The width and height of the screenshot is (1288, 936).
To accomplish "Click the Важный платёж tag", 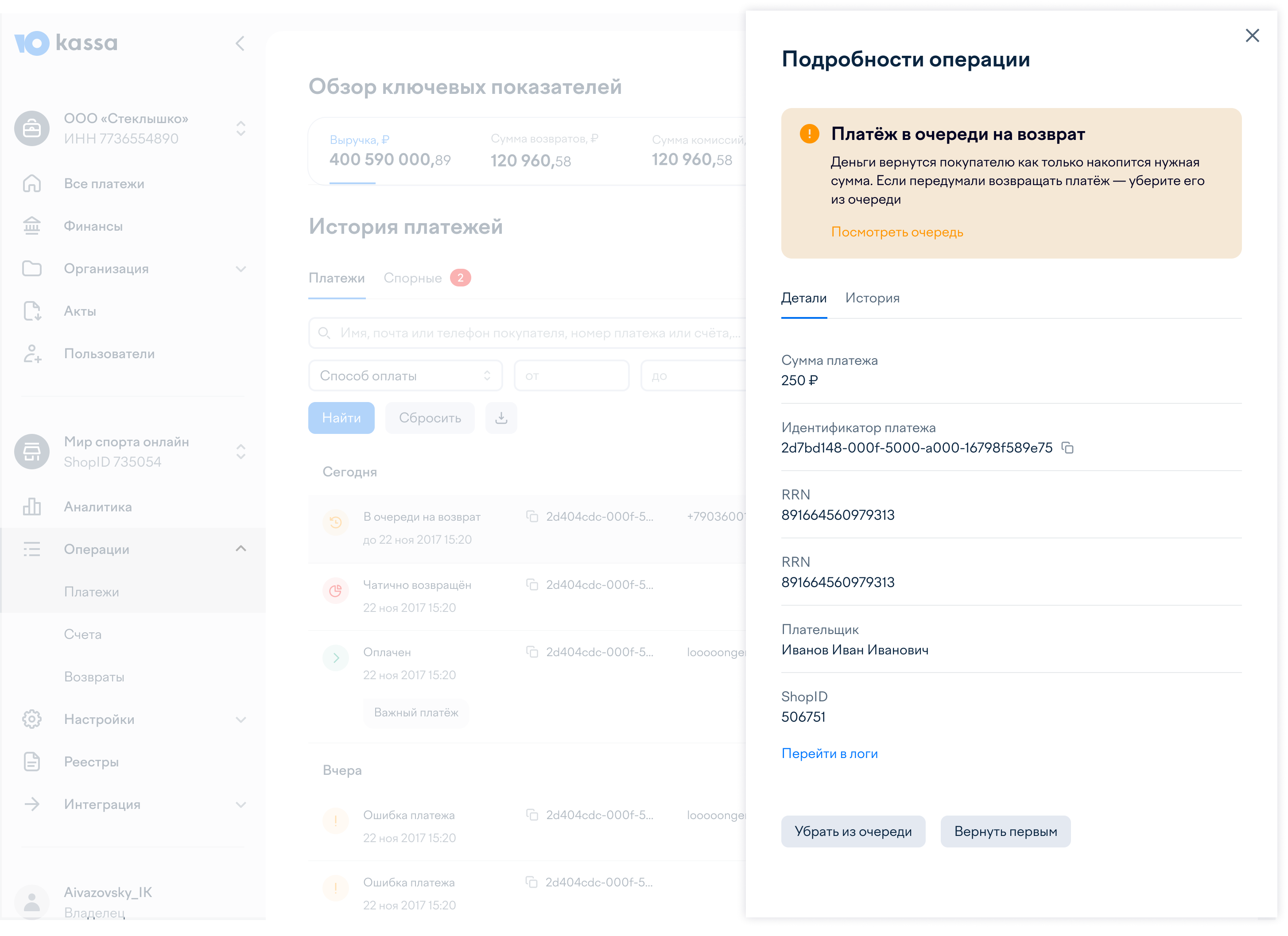I will pos(416,713).
